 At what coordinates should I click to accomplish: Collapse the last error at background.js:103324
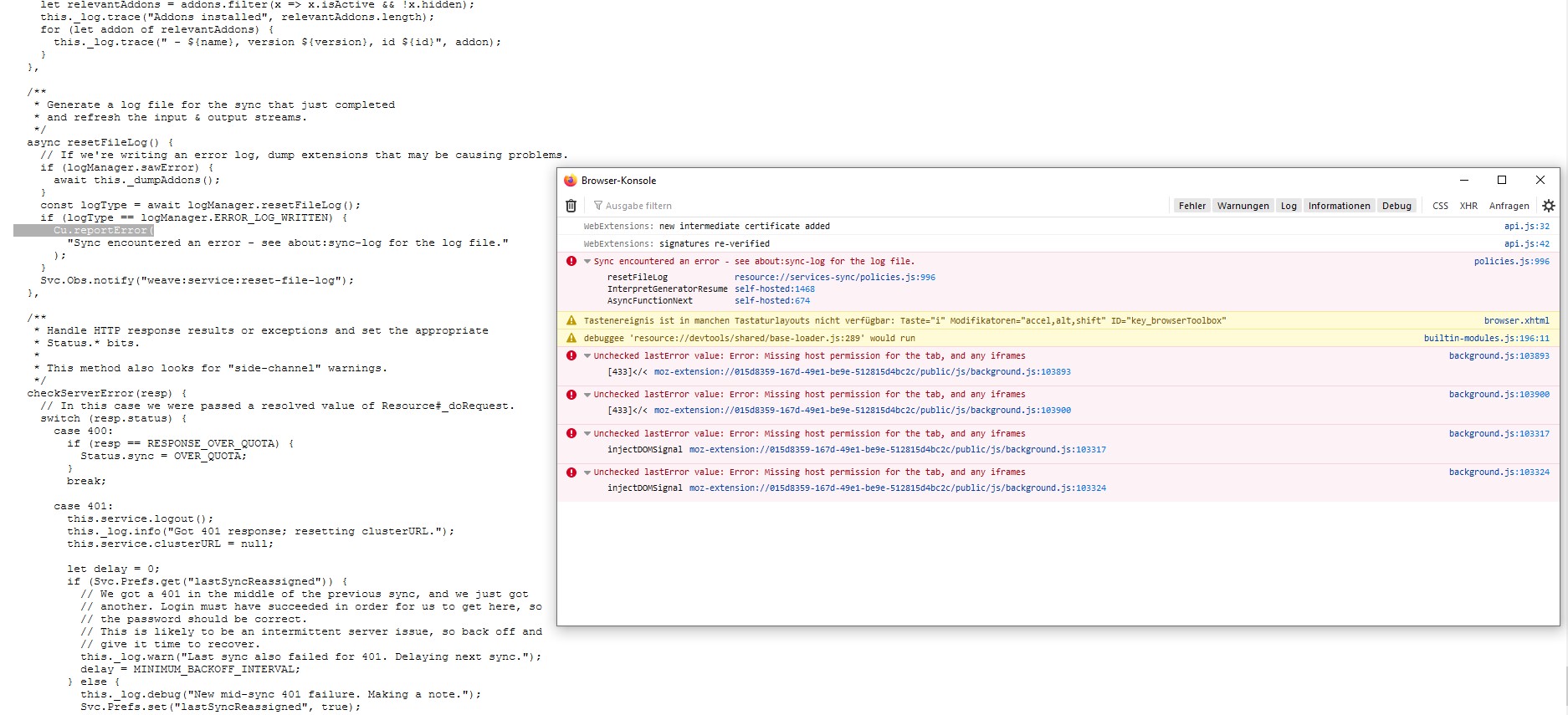pos(587,472)
